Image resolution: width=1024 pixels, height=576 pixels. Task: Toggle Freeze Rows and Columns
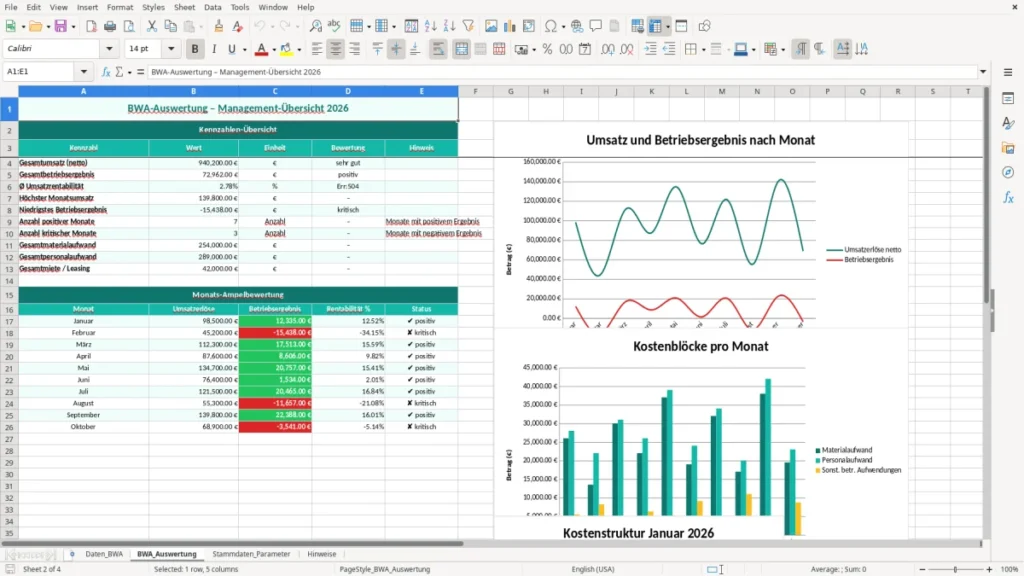pyautogui.click(x=655, y=26)
